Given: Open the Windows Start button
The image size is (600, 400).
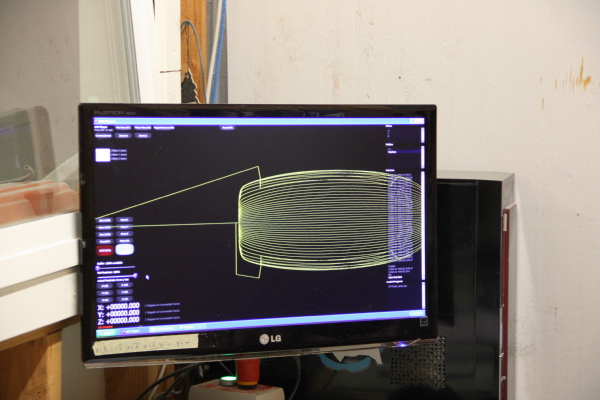Looking at the screenshot, I should pyautogui.click(x=106, y=333).
